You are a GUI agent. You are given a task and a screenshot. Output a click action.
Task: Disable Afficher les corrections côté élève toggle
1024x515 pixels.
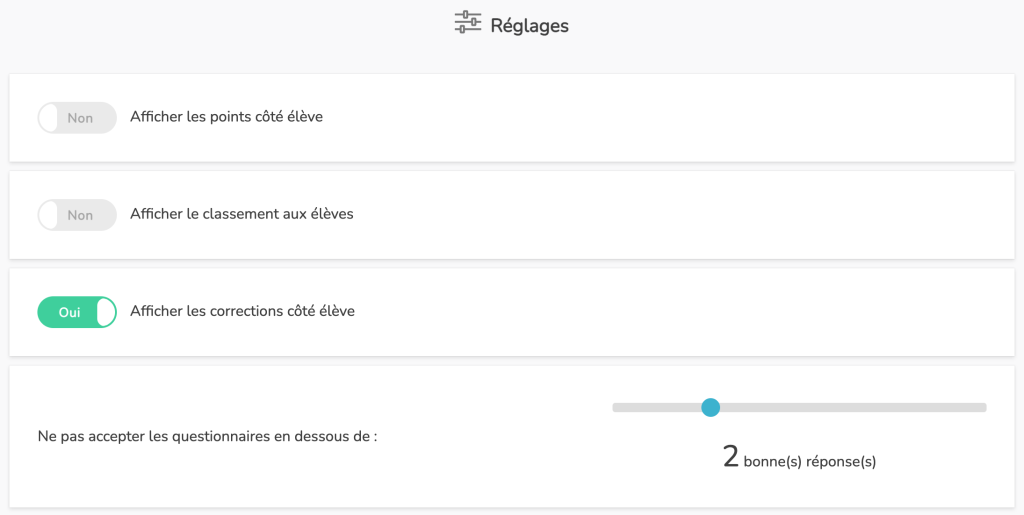[77, 312]
